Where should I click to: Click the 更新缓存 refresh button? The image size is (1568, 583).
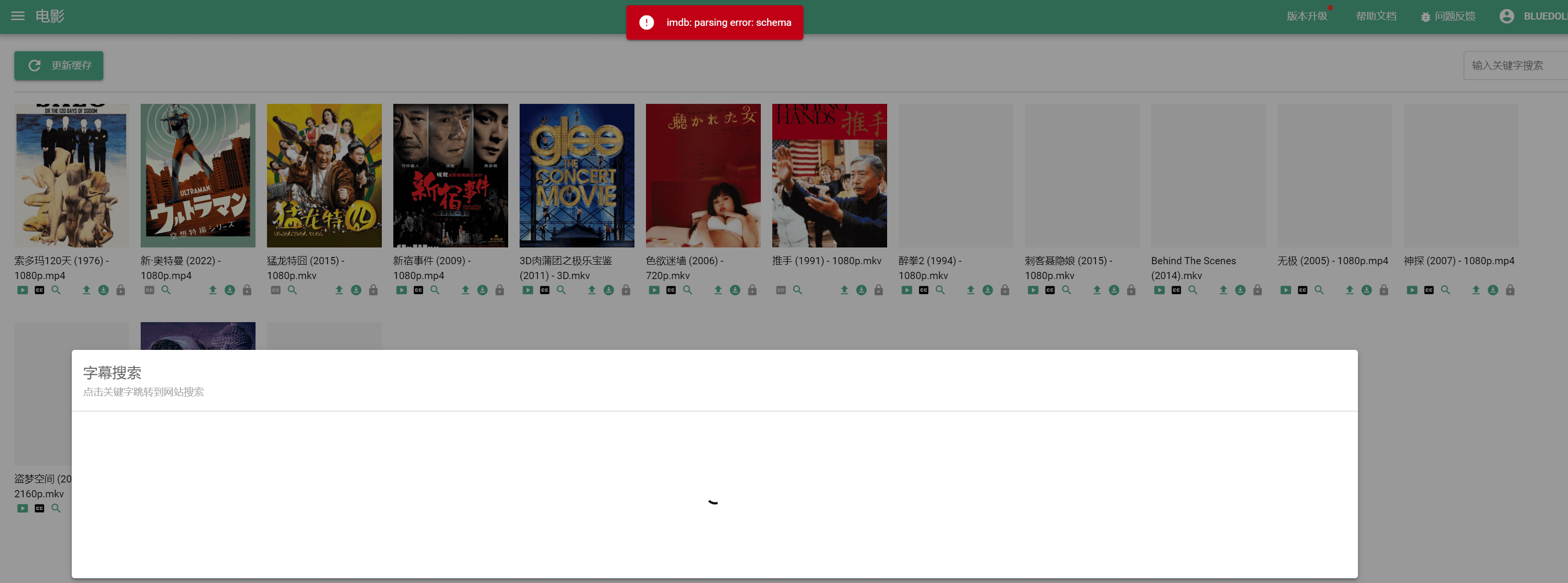point(58,65)
